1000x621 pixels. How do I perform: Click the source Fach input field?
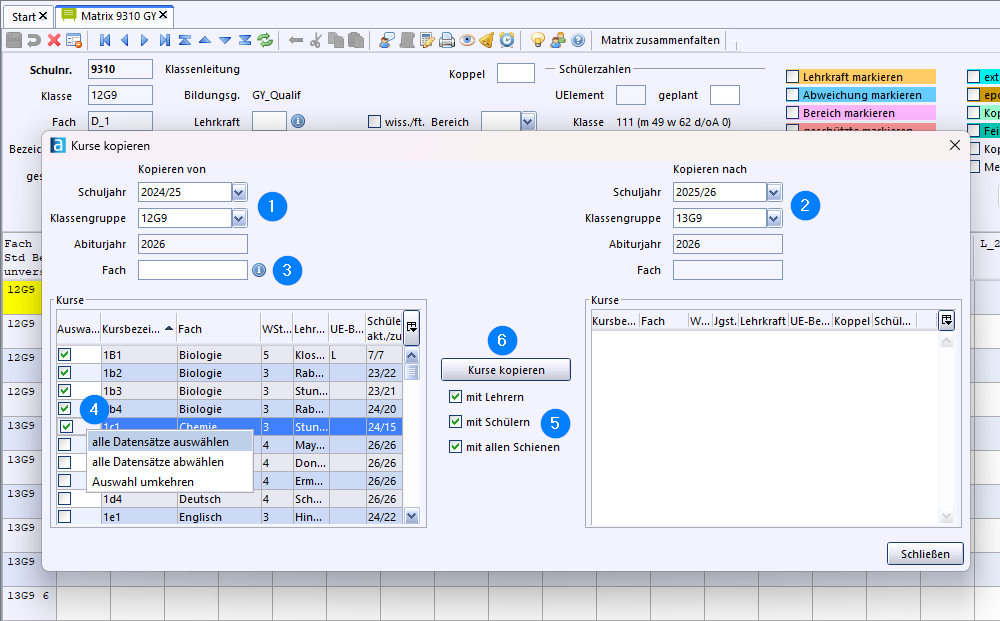(192, 270)
